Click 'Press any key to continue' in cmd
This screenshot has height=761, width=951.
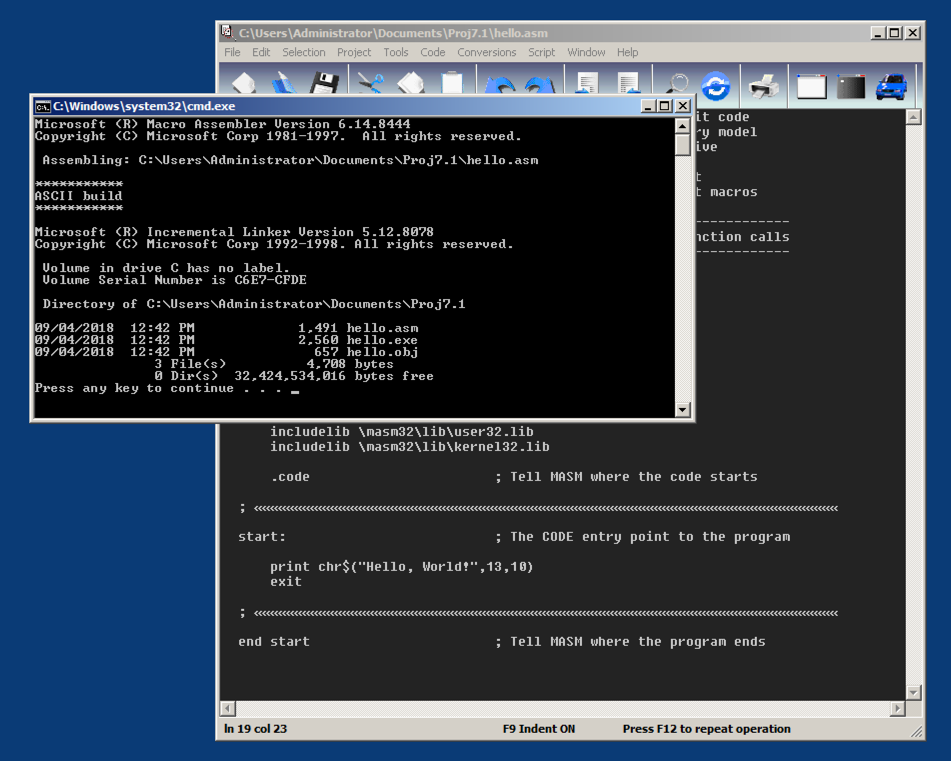coord(134,388)
